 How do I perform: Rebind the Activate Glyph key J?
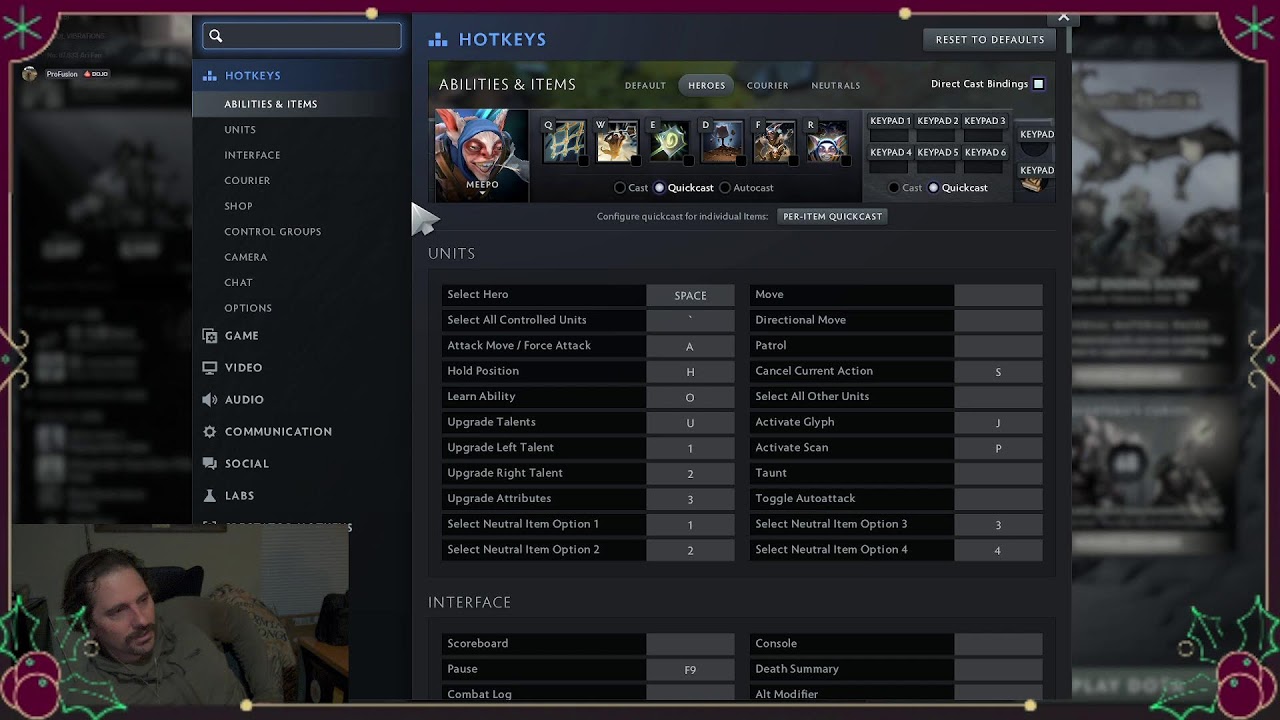[x=998, y=422]
